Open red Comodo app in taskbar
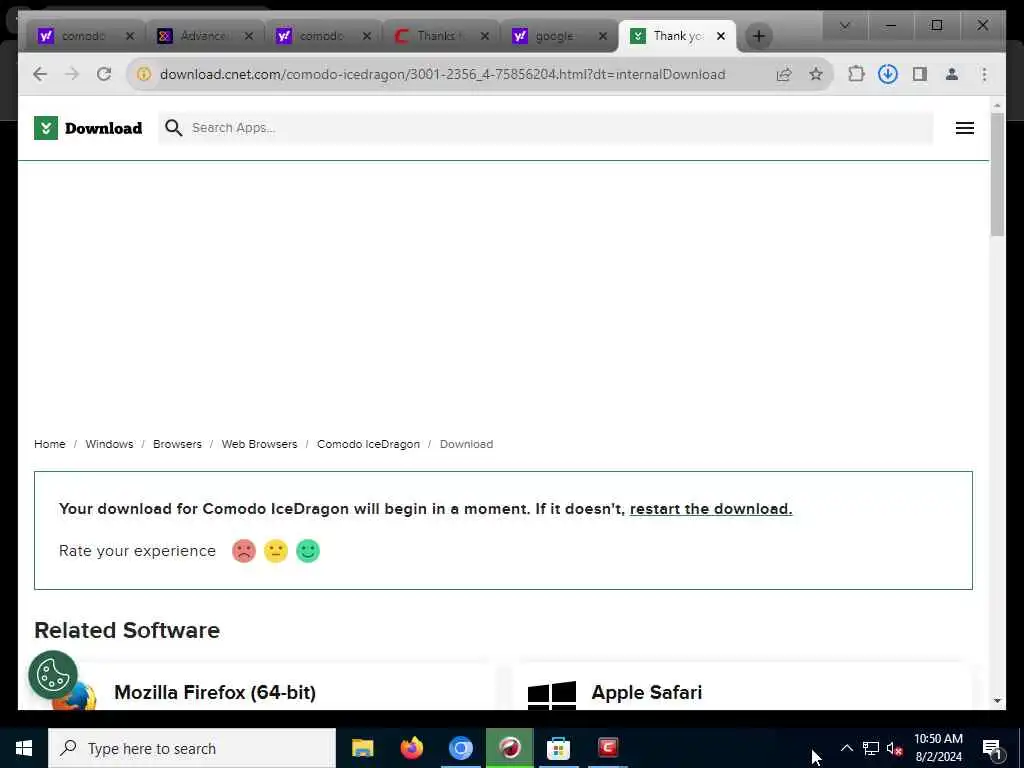Screen dimensions: 1024x768 [x=608, y=748]
